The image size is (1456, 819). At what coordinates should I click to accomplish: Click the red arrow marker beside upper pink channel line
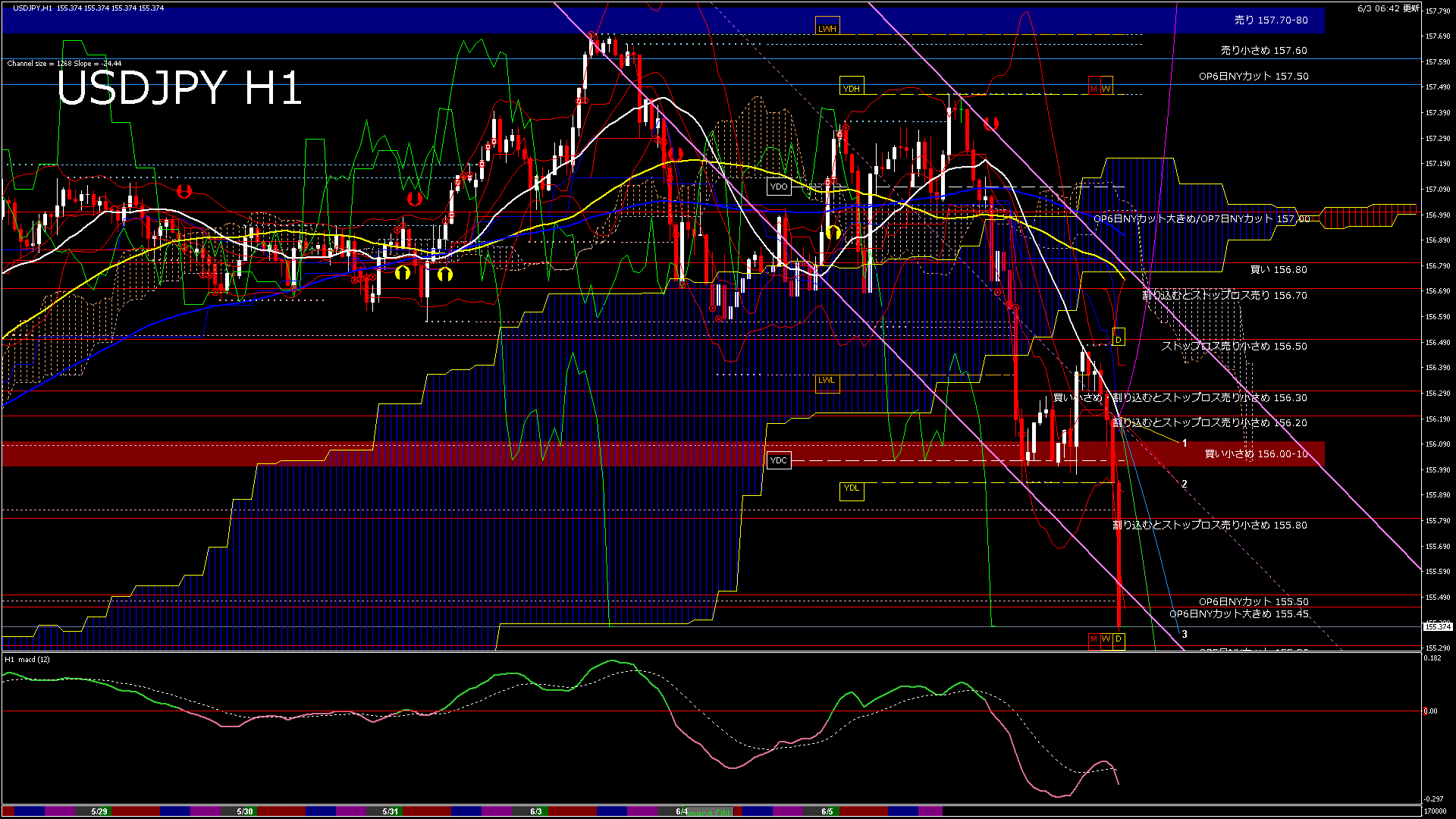pos(990,124)
